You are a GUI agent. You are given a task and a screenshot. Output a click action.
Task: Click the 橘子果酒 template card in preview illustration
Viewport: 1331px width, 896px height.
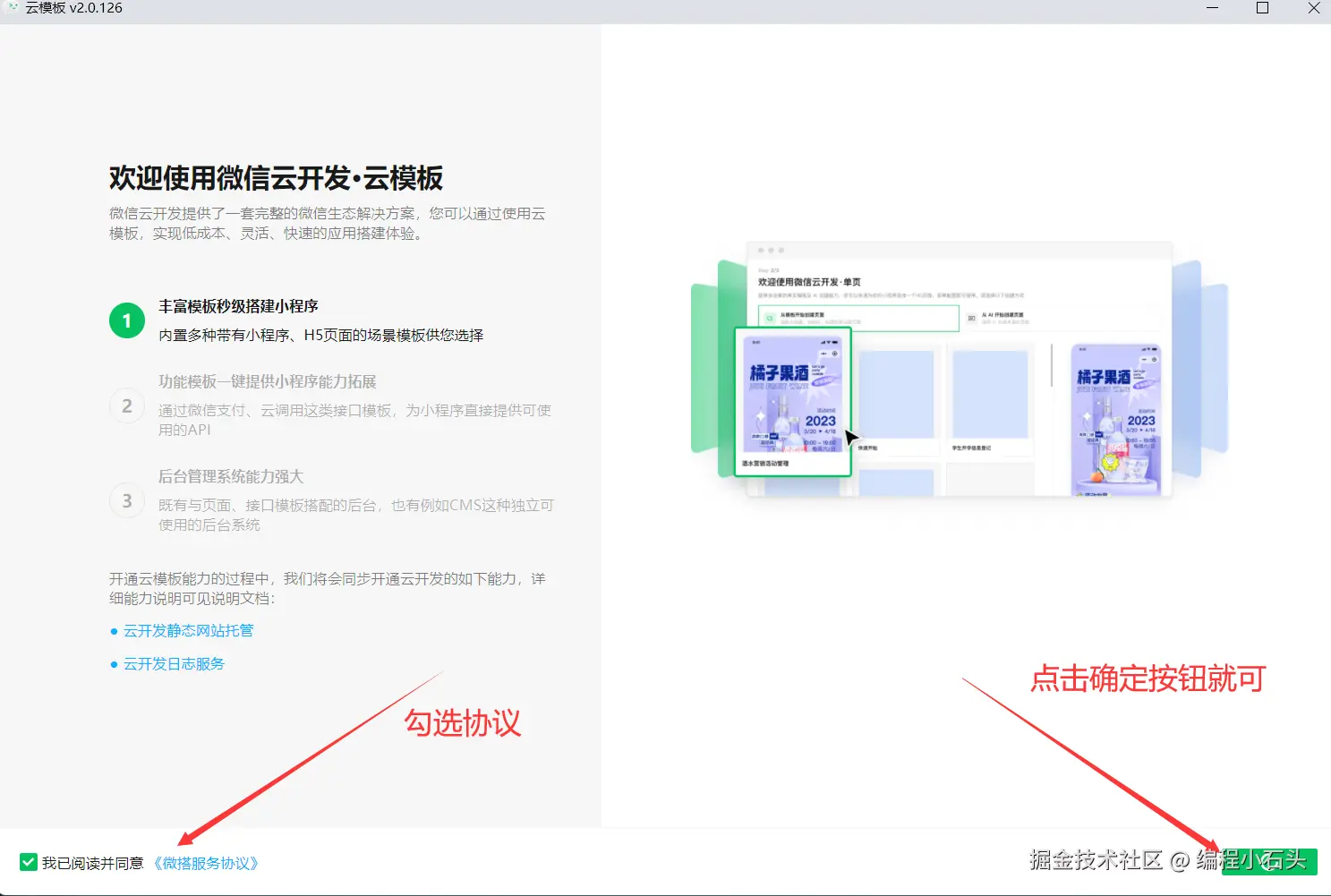point(793,402)
